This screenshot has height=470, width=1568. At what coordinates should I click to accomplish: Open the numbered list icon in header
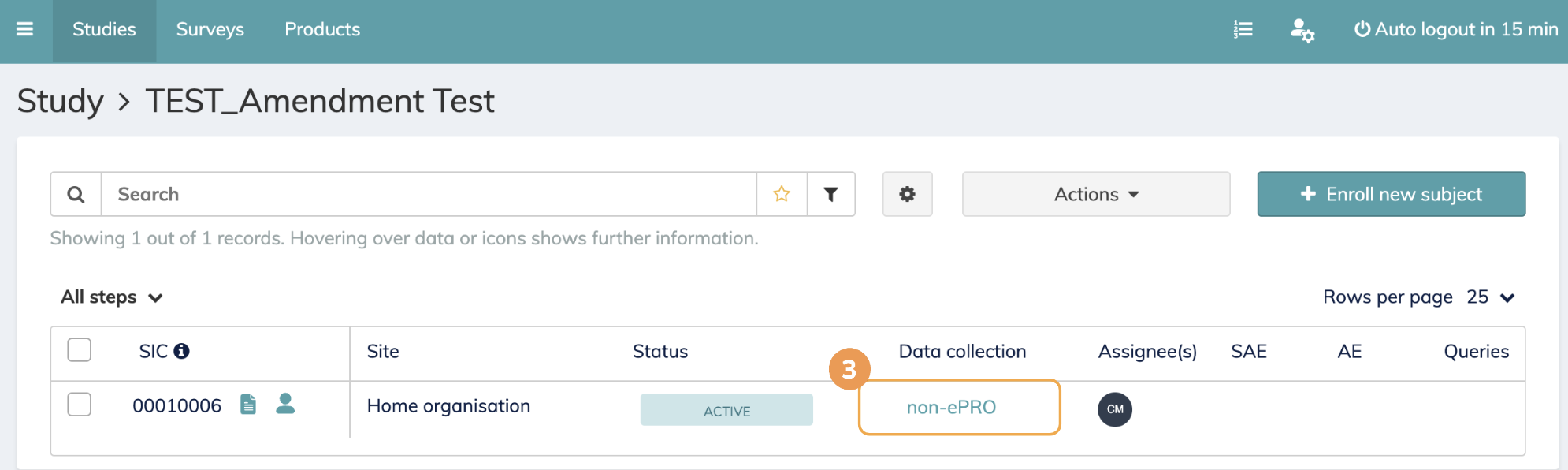pos(1243,30)
